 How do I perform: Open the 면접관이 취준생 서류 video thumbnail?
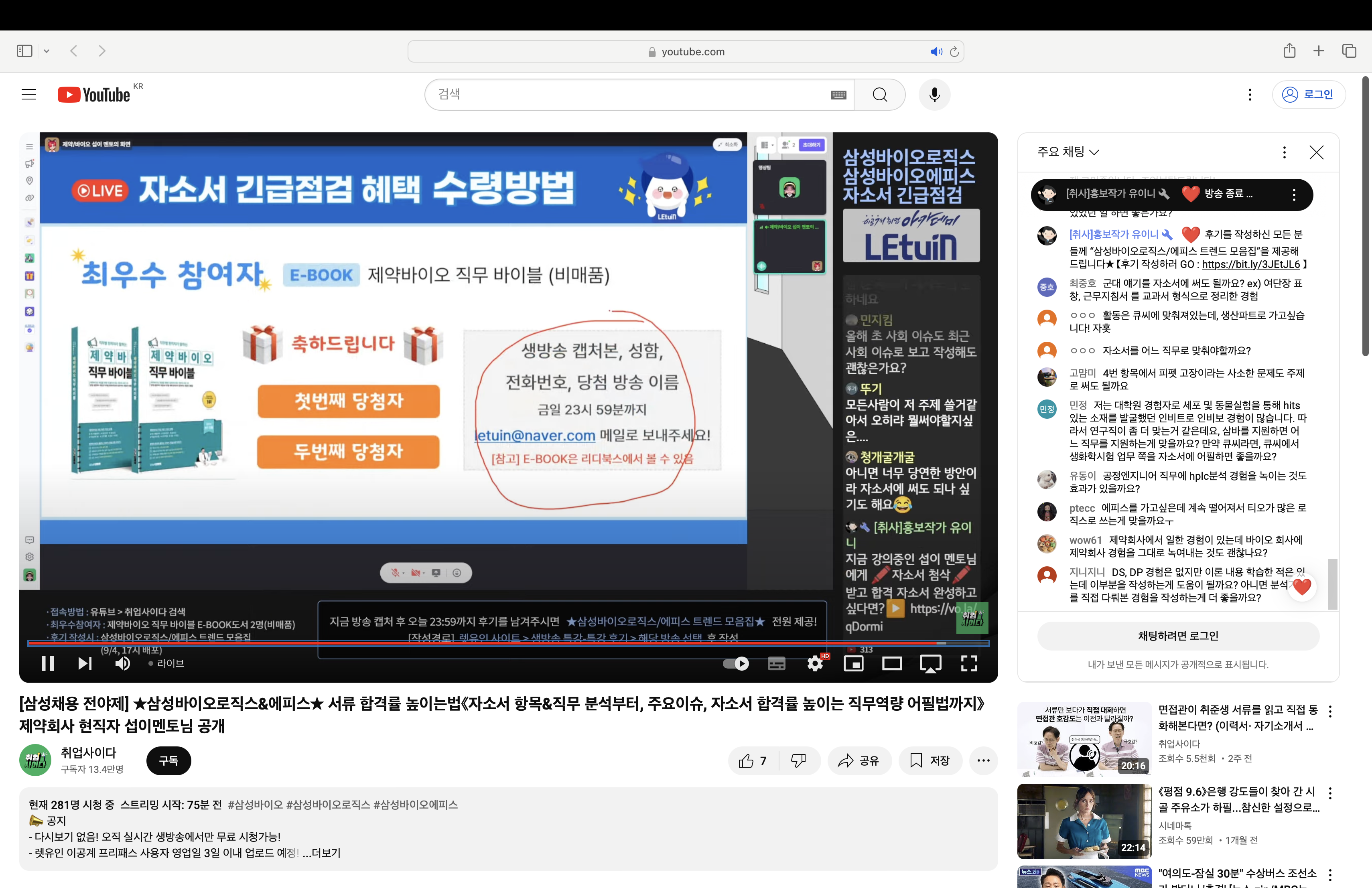click(x=1084, y=739)
